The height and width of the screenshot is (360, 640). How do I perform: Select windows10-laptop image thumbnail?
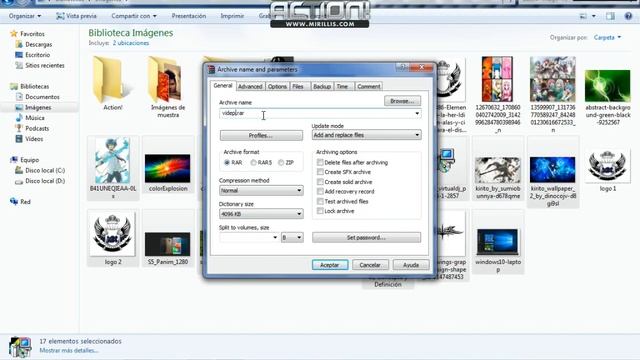click(x=498, y=242)
